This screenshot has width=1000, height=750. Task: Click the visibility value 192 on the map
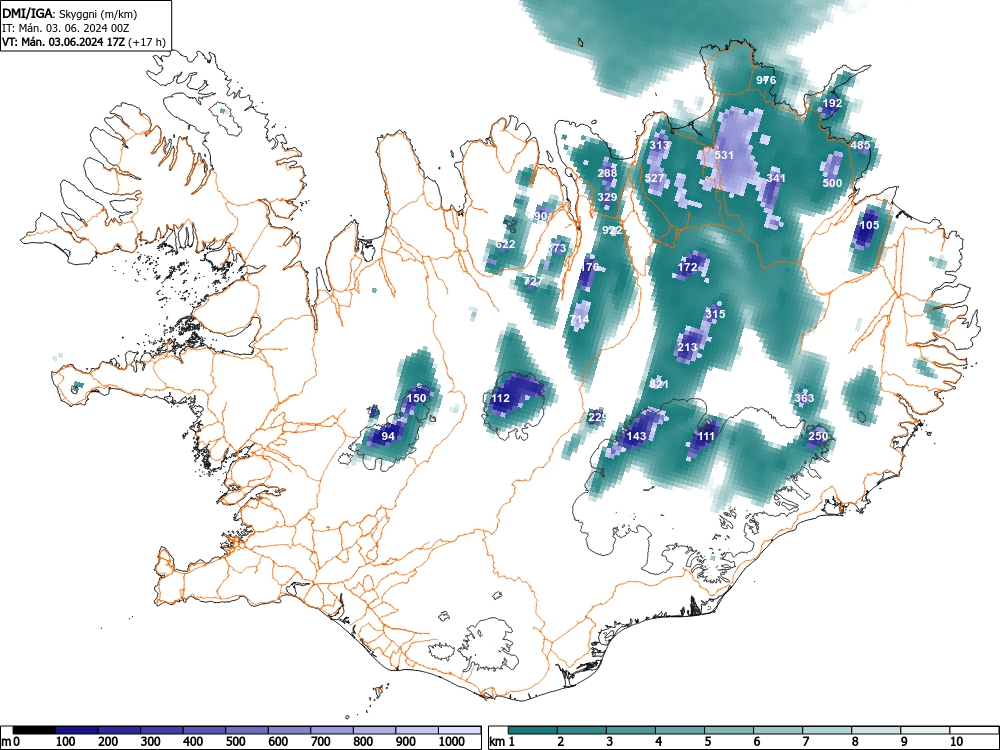click(832, 103)
